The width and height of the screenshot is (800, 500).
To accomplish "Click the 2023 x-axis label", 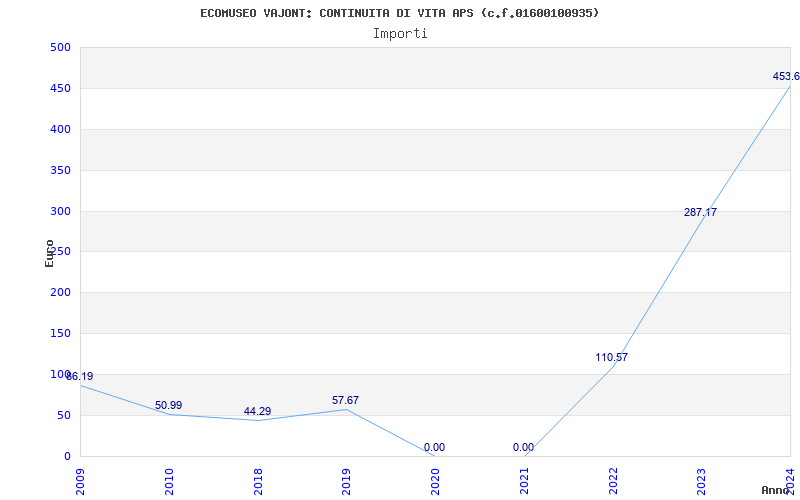I will [x=701, y=482].
